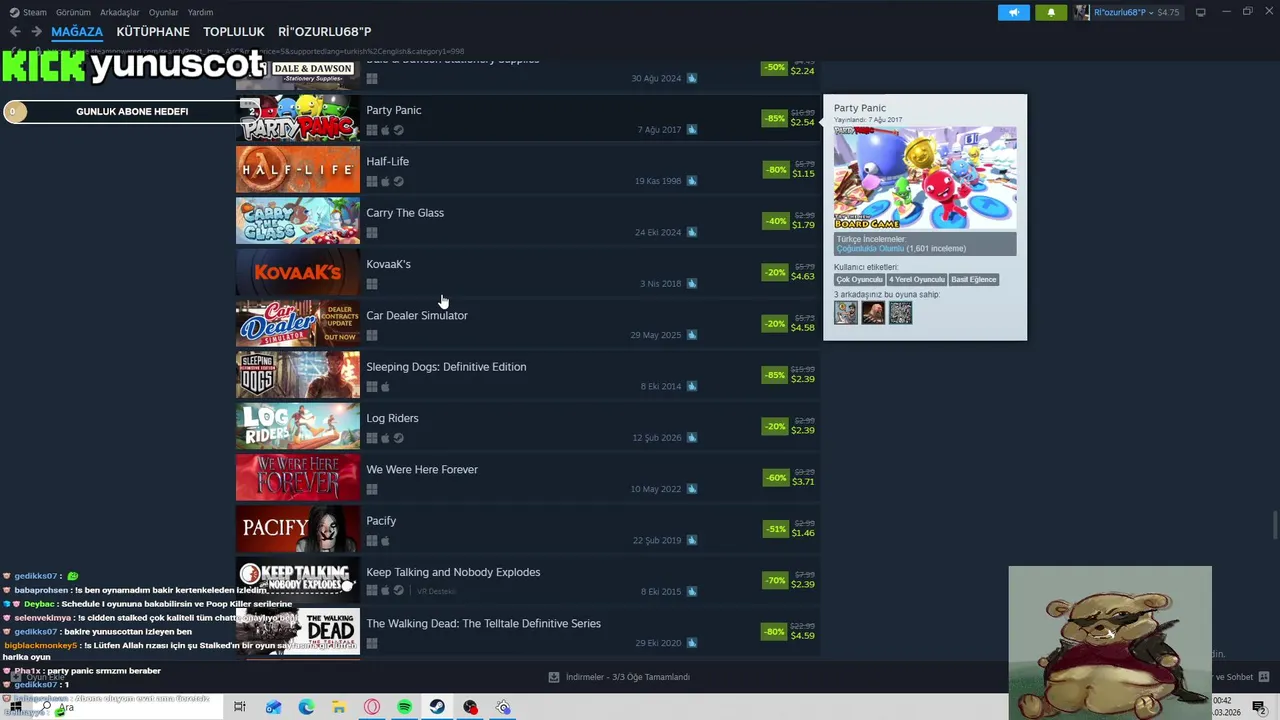The height and width of the screenshot is (720, 1280).
Task: Open Sleeping Dogs: Definitive Edition title
Action: [446, 367]
